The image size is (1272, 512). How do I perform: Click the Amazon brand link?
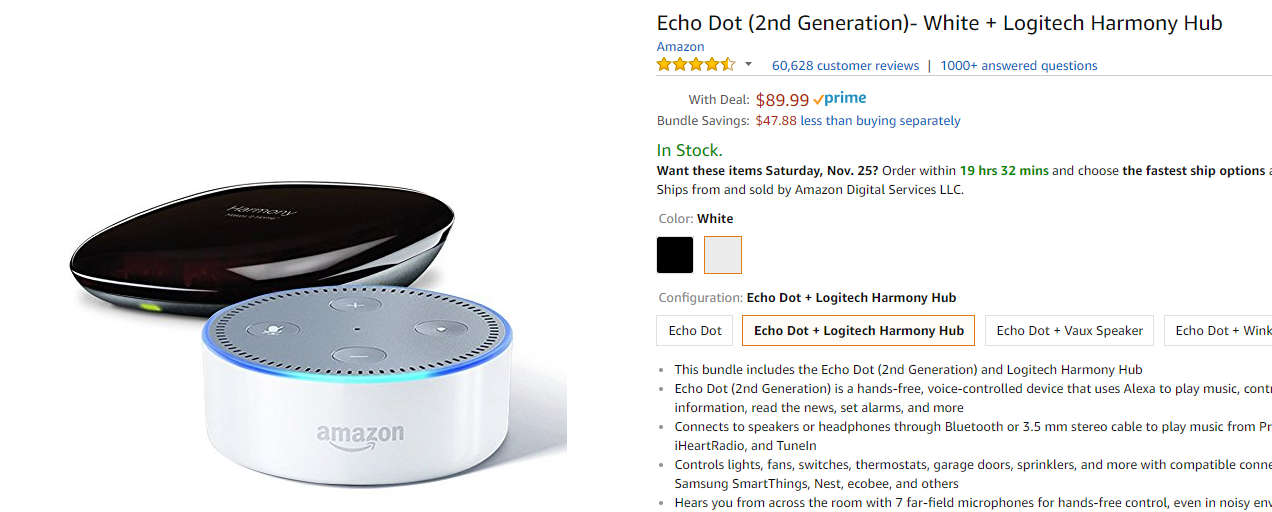click(x=680, y=47)
